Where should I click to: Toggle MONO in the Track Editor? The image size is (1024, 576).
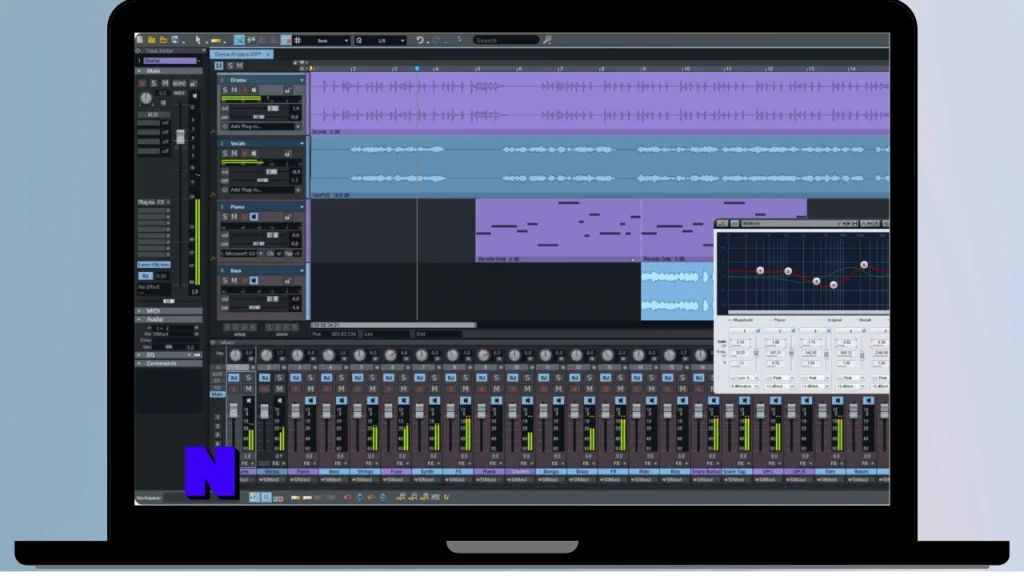pyautogui.click(x=179, y=84)
